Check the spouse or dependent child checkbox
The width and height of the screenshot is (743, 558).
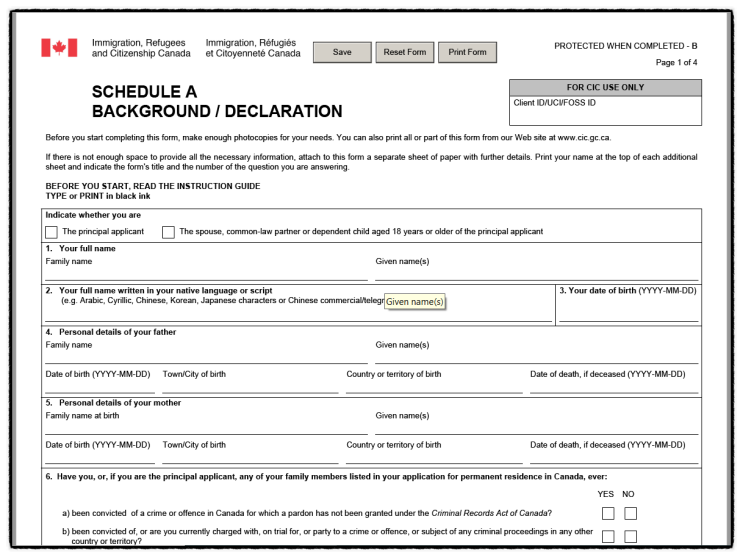(x=168, y=232)
